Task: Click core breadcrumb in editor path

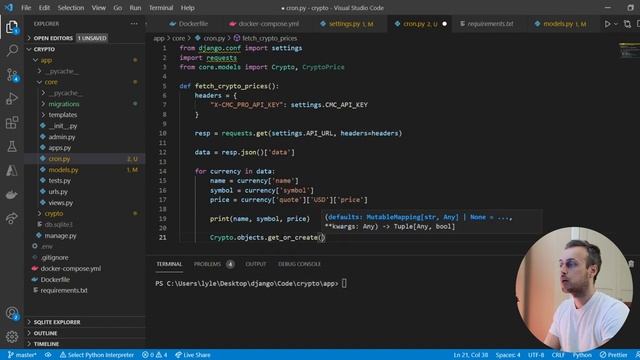Action: tap(178, 38)
